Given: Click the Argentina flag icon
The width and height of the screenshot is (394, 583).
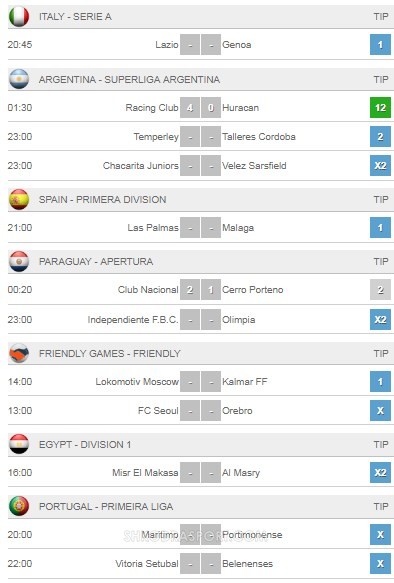Looking at the screenshot, I should point(19,79).
